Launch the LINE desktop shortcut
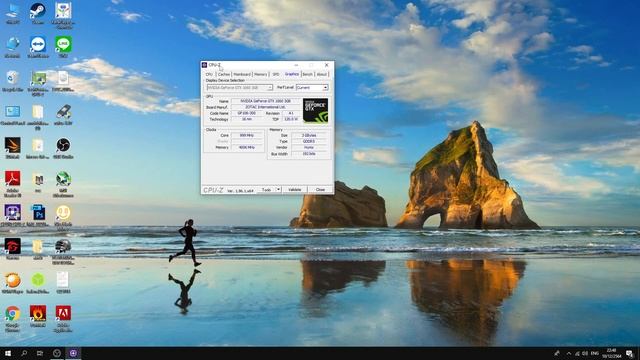The image size is (640, 360). (x=63, y=45)
